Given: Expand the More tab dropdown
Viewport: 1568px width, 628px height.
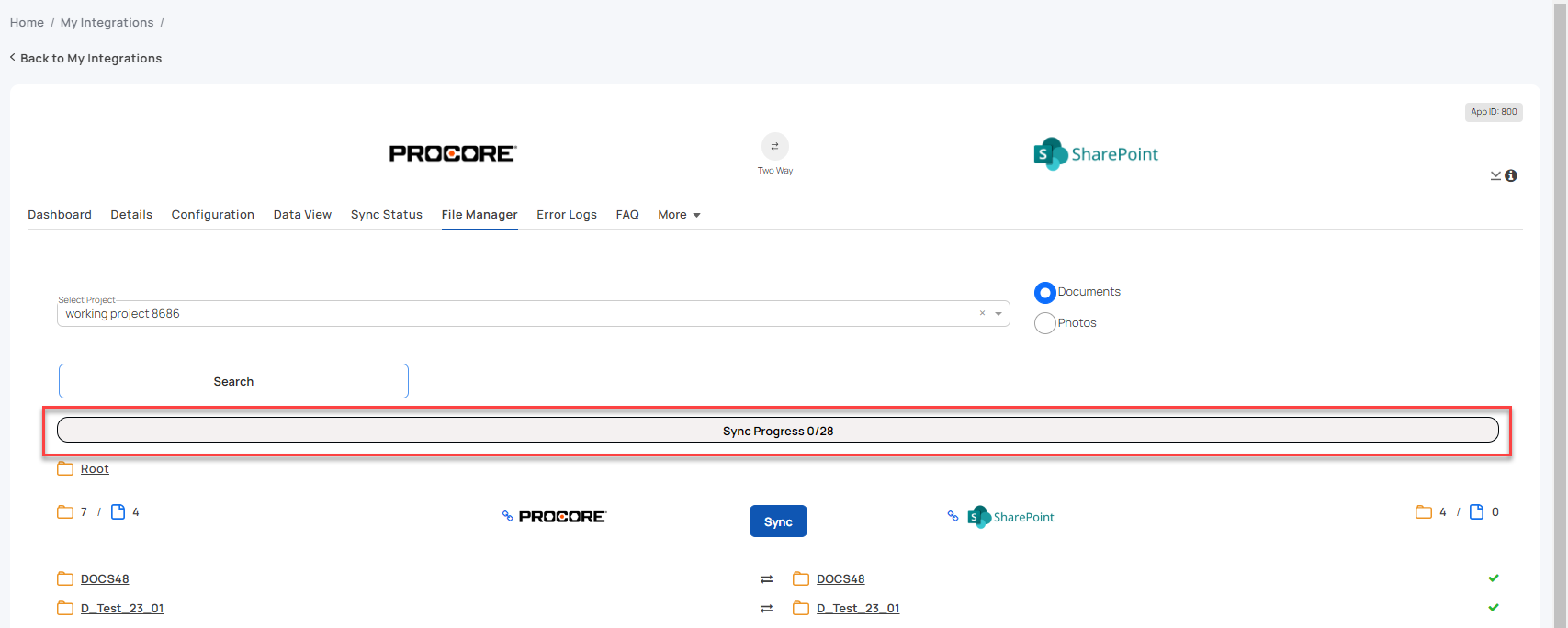Looking at the screenshot, I should pos(680,215).
